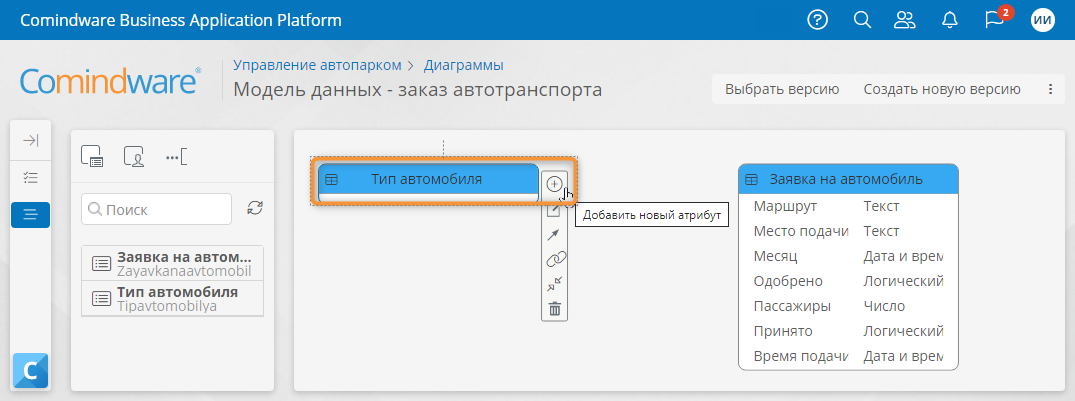Click the Время подачи attribute row

pyautogui.click(x=848, y=356)
